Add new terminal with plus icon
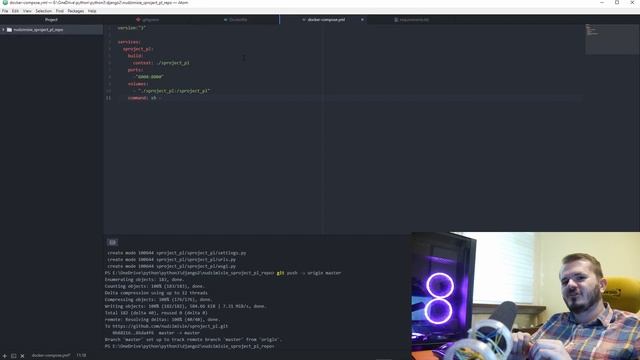Image resolution: width=640 pixels, height=360 pixels. tap(4, 356)
